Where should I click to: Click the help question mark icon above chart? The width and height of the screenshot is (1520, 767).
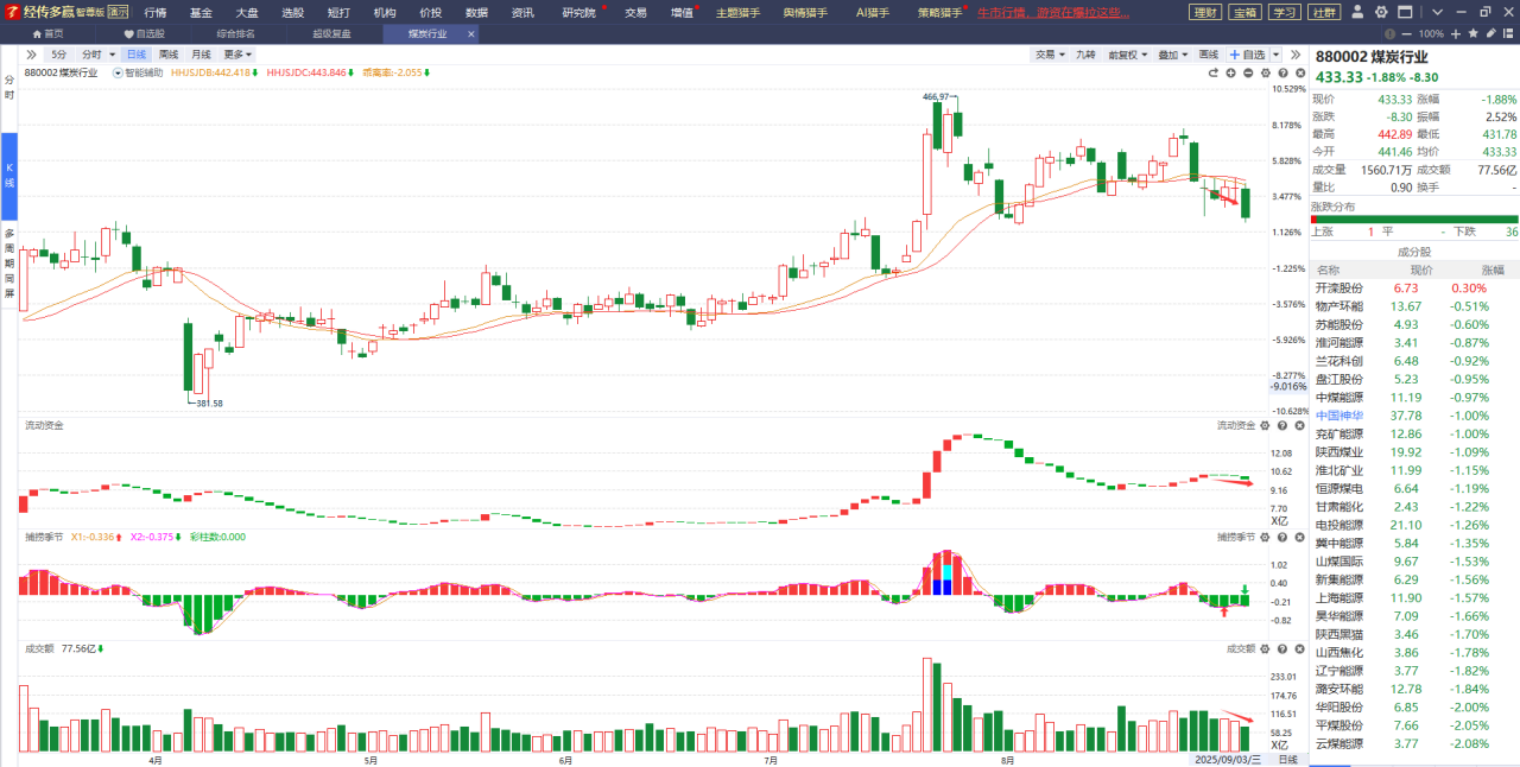tap(1283, 73)
